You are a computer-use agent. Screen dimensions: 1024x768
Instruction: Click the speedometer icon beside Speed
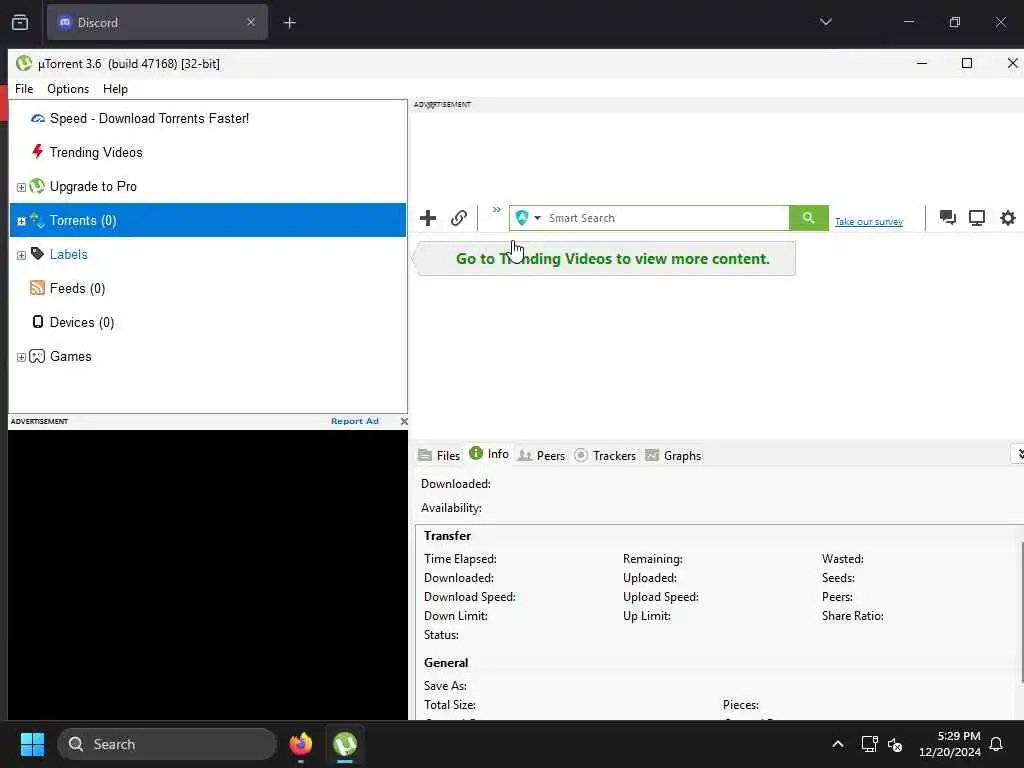[38, 118]
